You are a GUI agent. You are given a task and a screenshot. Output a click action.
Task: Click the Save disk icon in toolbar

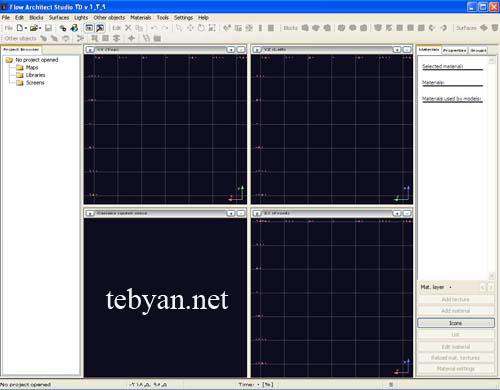click(48, 28)
